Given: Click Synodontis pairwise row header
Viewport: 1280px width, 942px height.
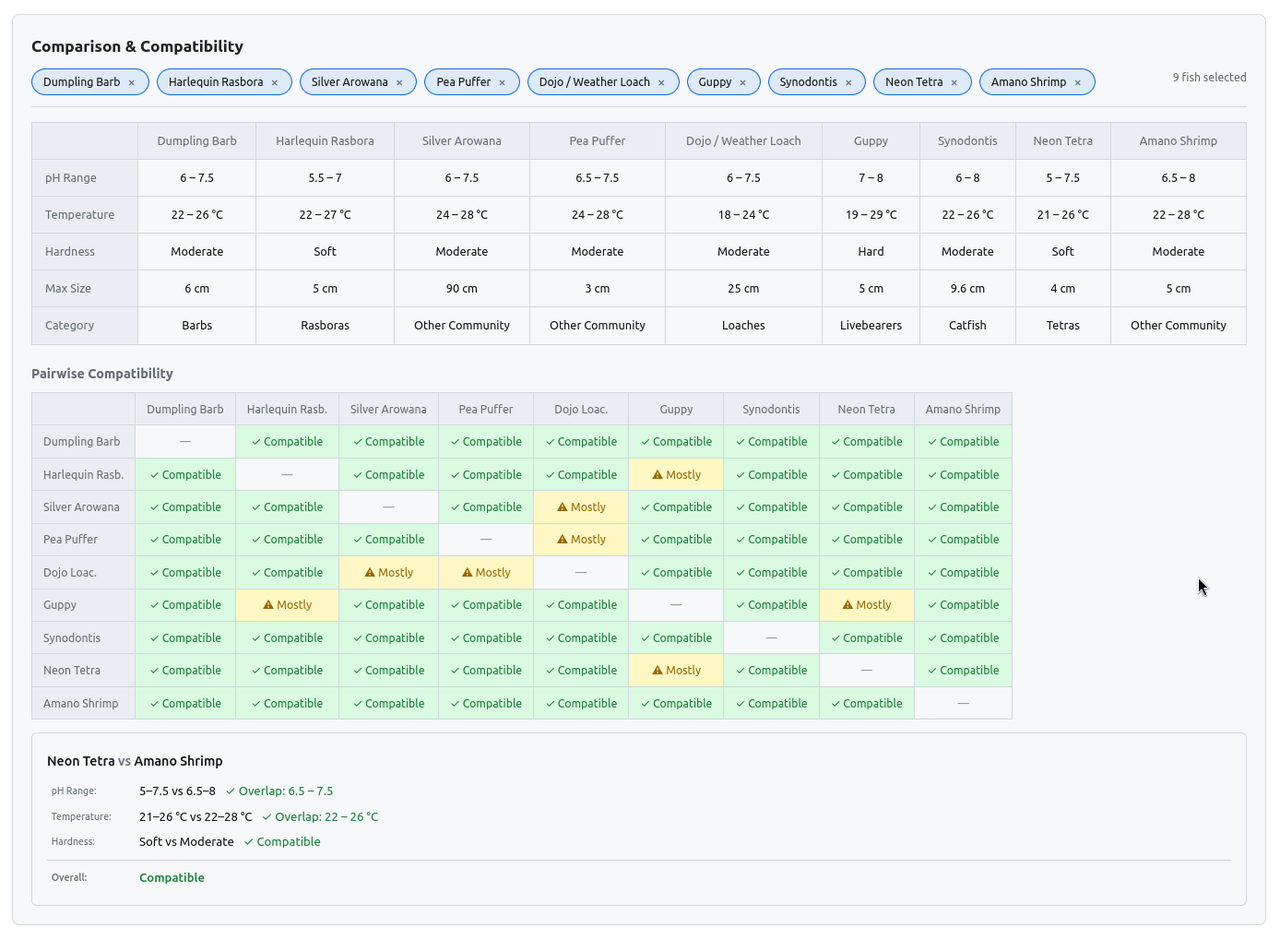Looking at the screenshot, I should (84, 638).
